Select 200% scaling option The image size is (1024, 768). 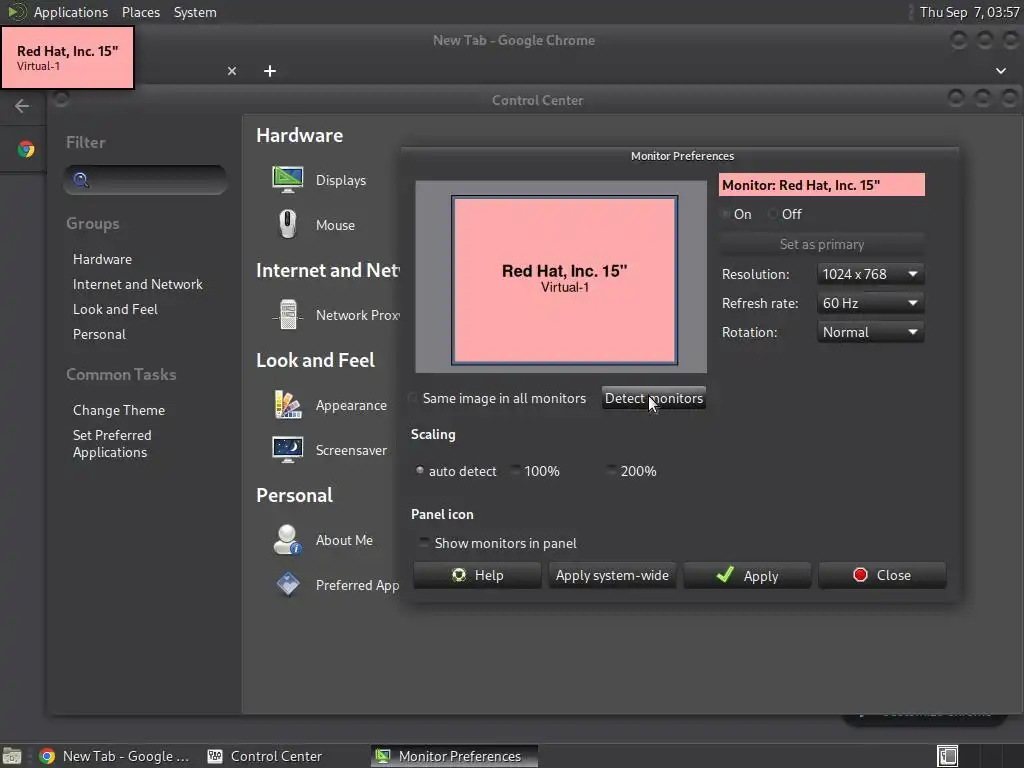coord(611,471)
